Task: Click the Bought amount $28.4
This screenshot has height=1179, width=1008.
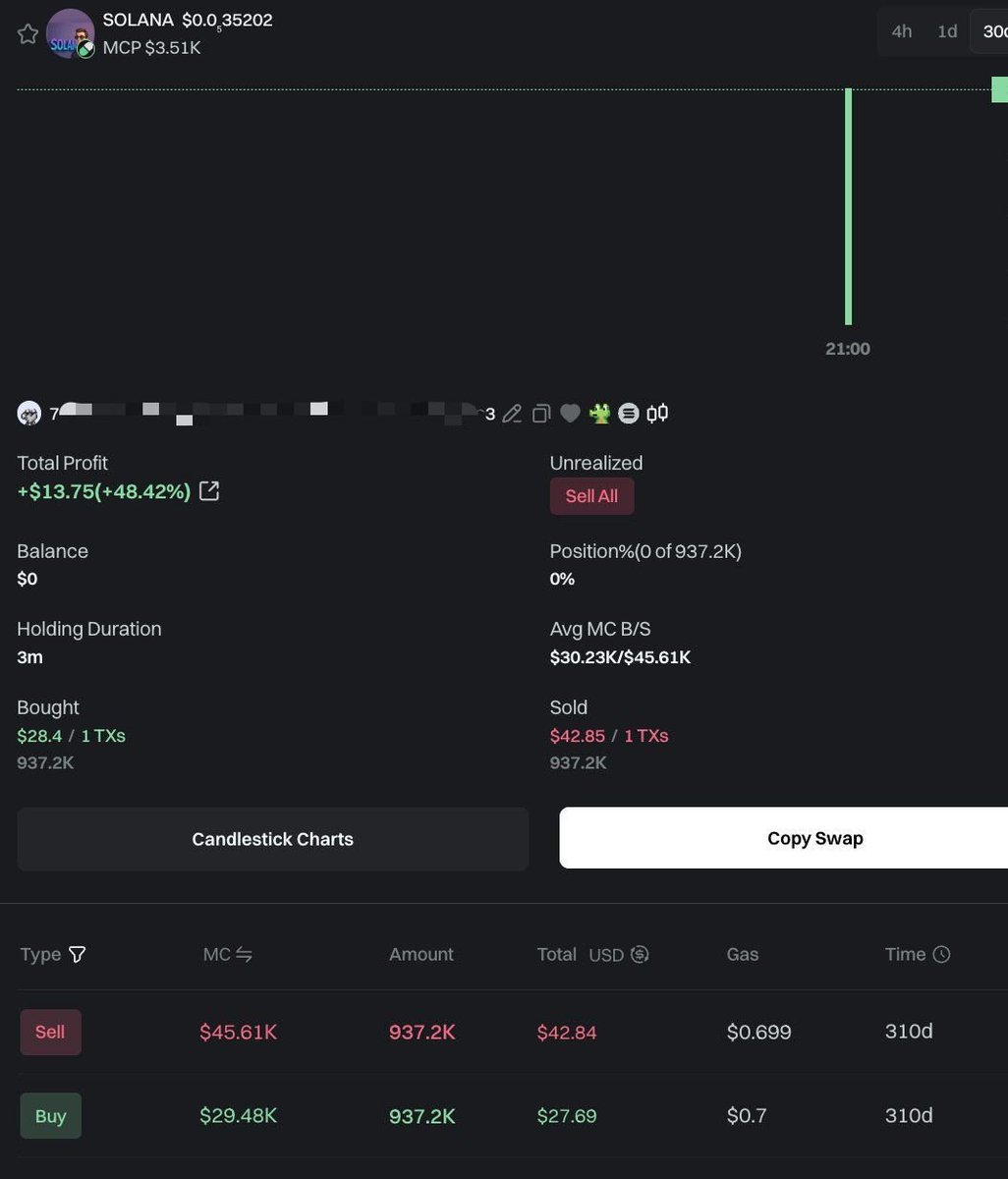Action: (39, 736)
